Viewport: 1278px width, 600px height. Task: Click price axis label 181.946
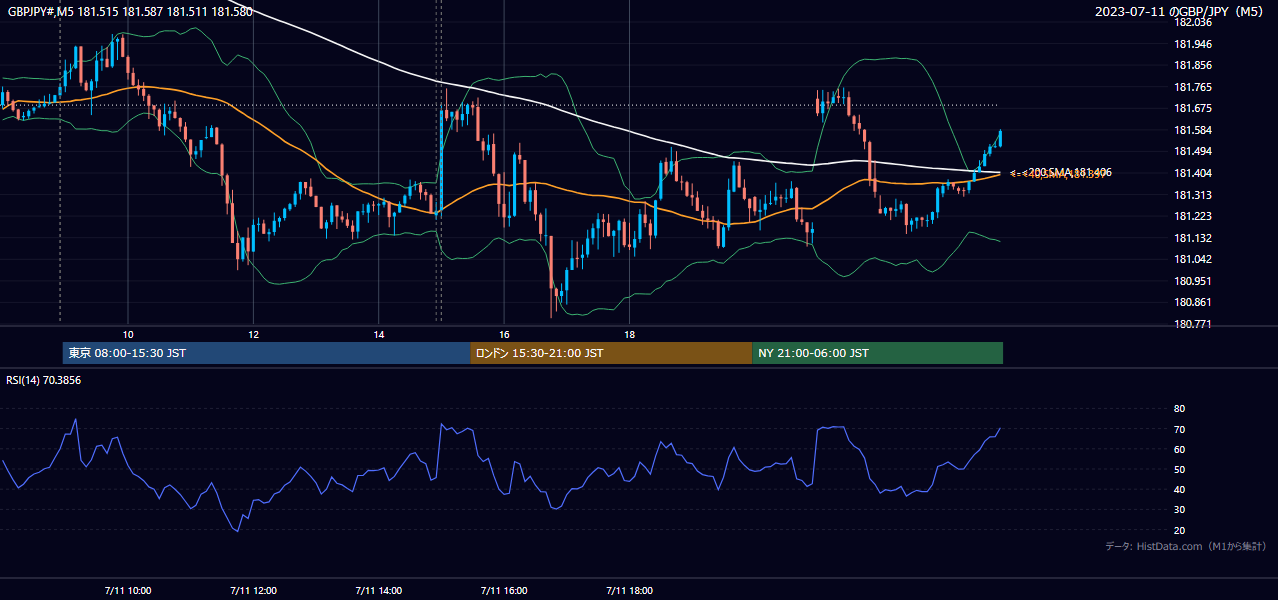(1193, 44)
